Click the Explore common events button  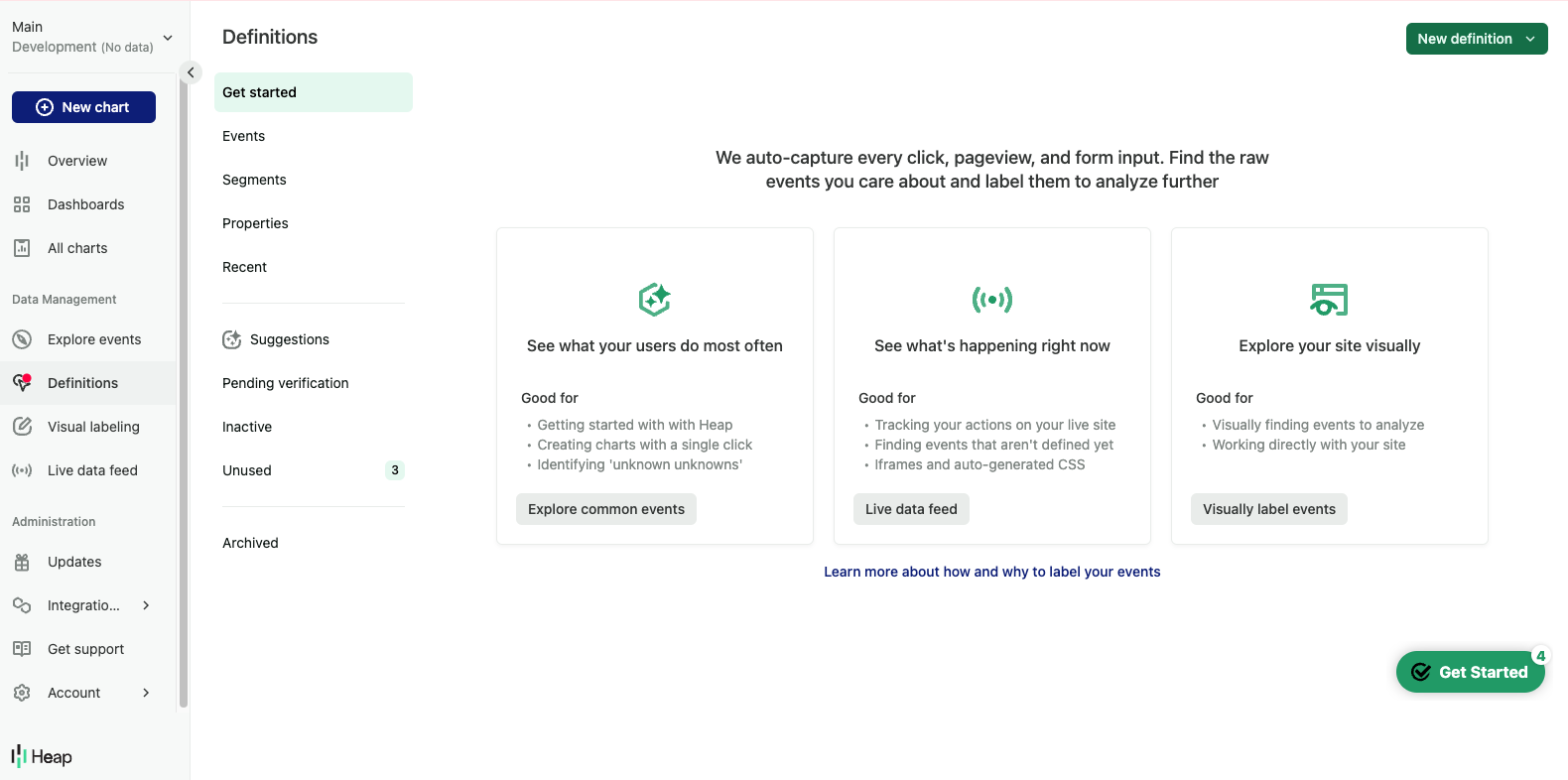pyautogui.click(x=605, y=508)
